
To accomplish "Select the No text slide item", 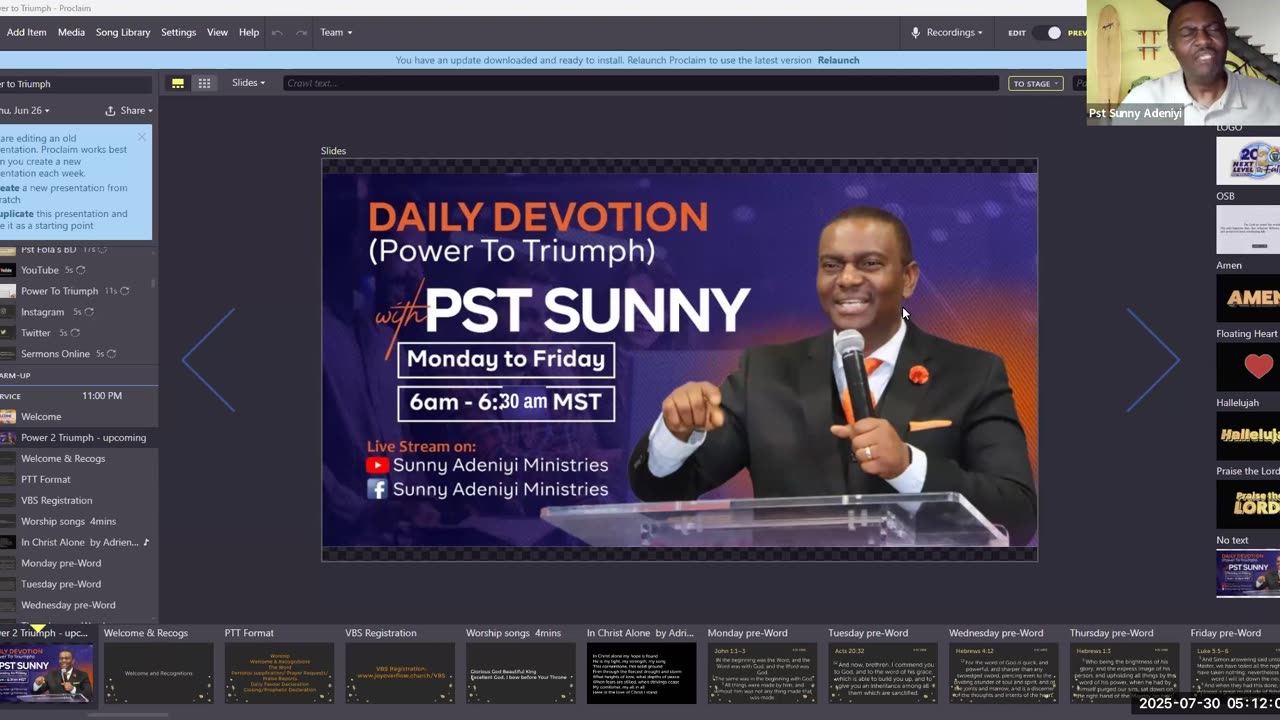I will click(x=1248, y=573).
